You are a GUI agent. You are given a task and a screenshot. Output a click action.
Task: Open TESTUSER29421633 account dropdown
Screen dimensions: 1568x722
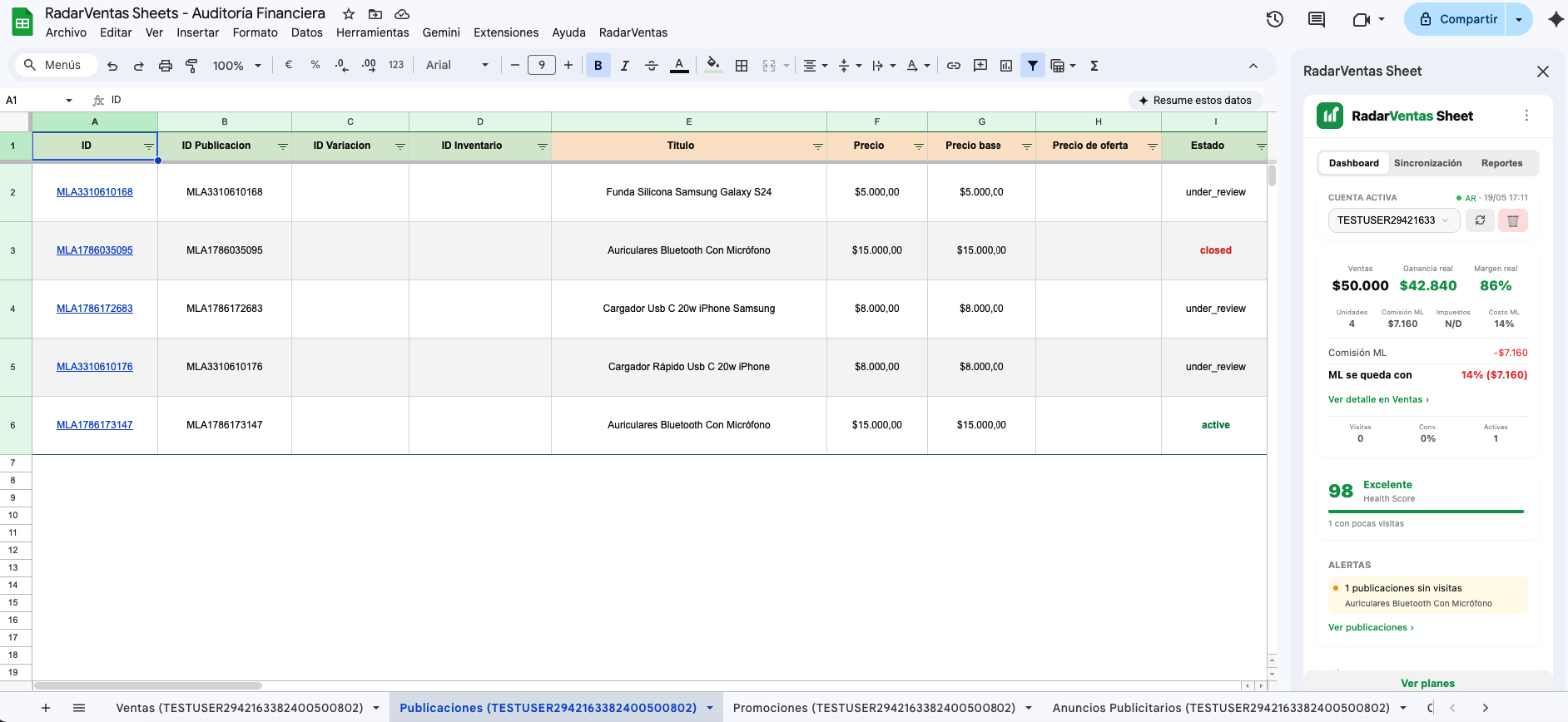(x=1392, y=220)
